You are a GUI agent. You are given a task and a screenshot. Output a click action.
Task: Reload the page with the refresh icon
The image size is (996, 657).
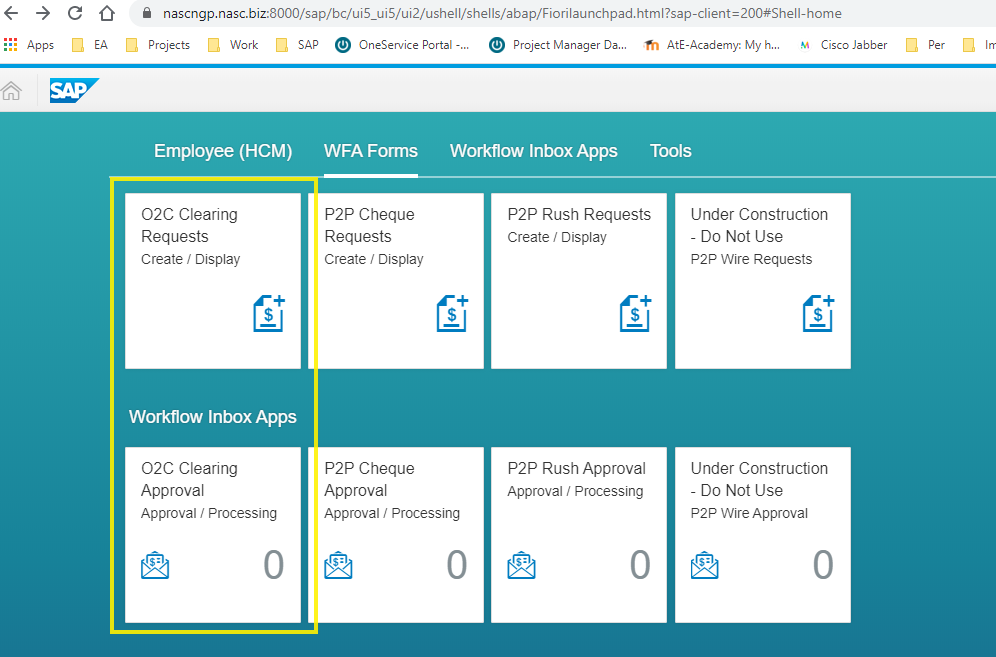click(x=75, y=13)
